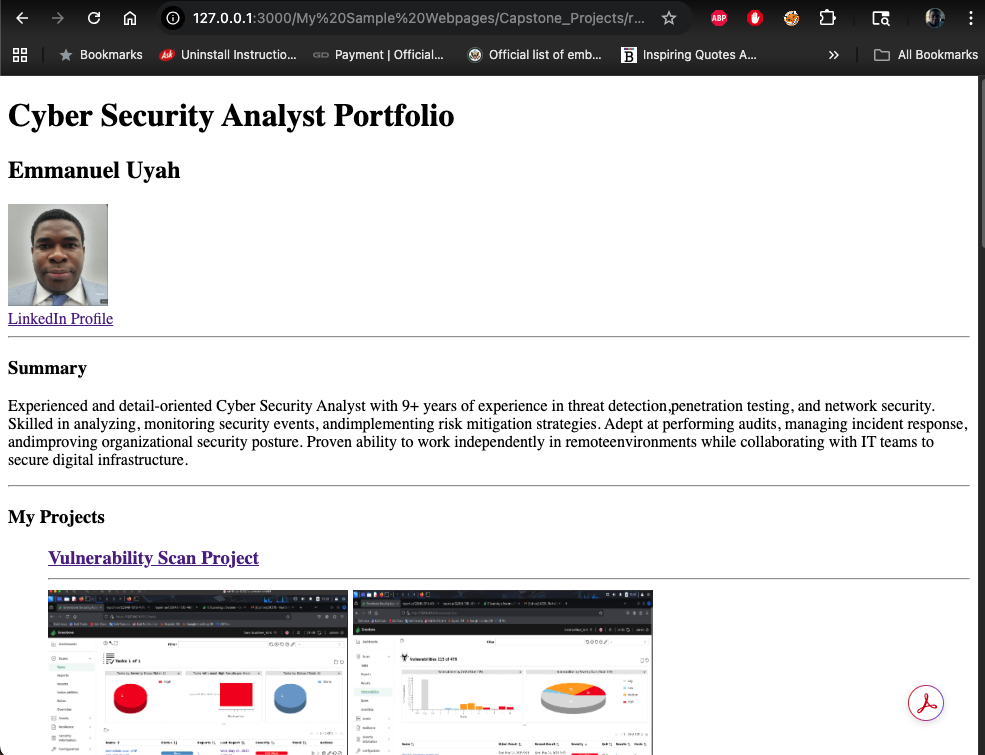Reload the current page

click(x=94, y=18)
